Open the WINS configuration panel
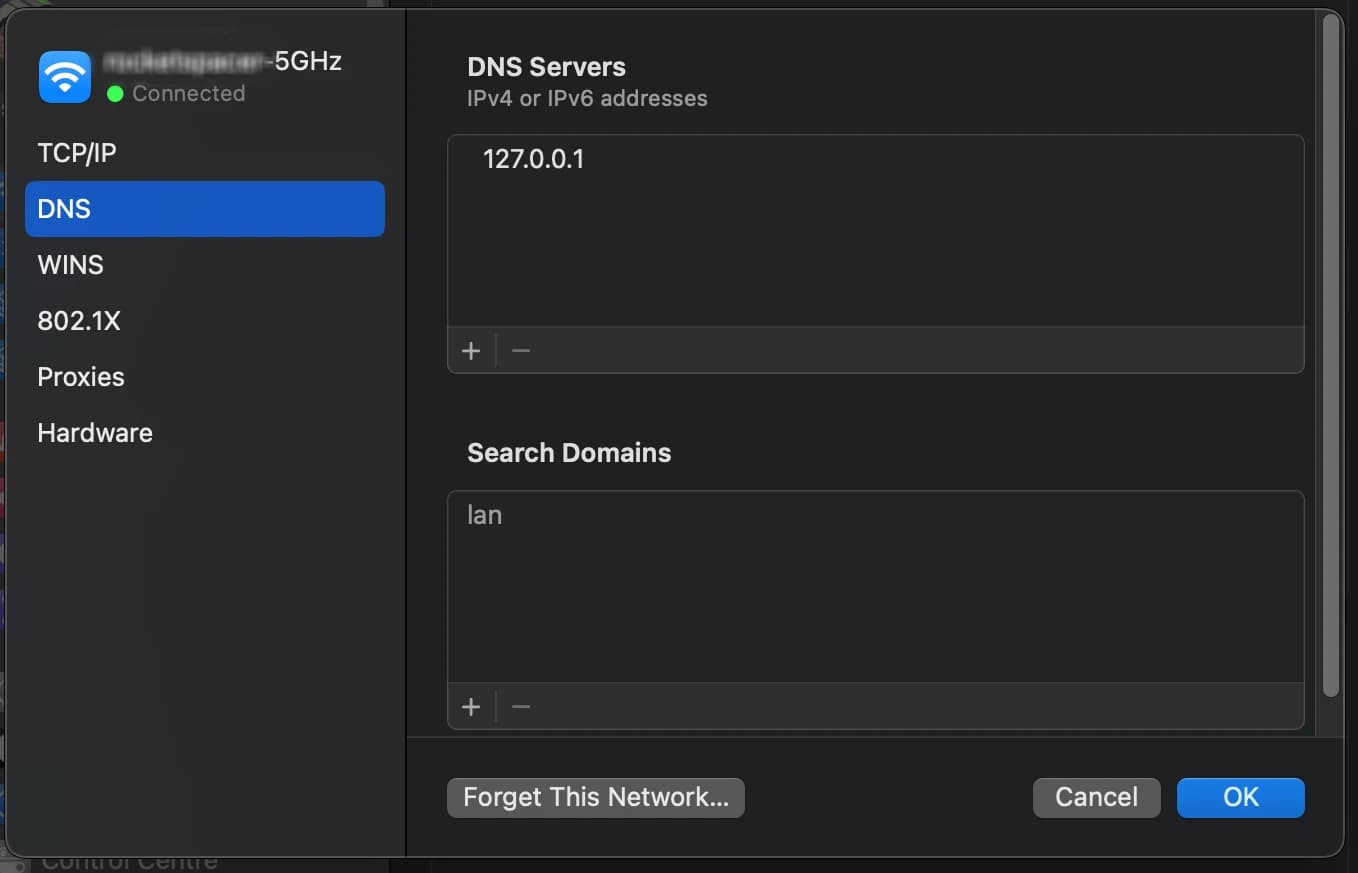Screen dimensions: 1358x873 click(70, 265)
